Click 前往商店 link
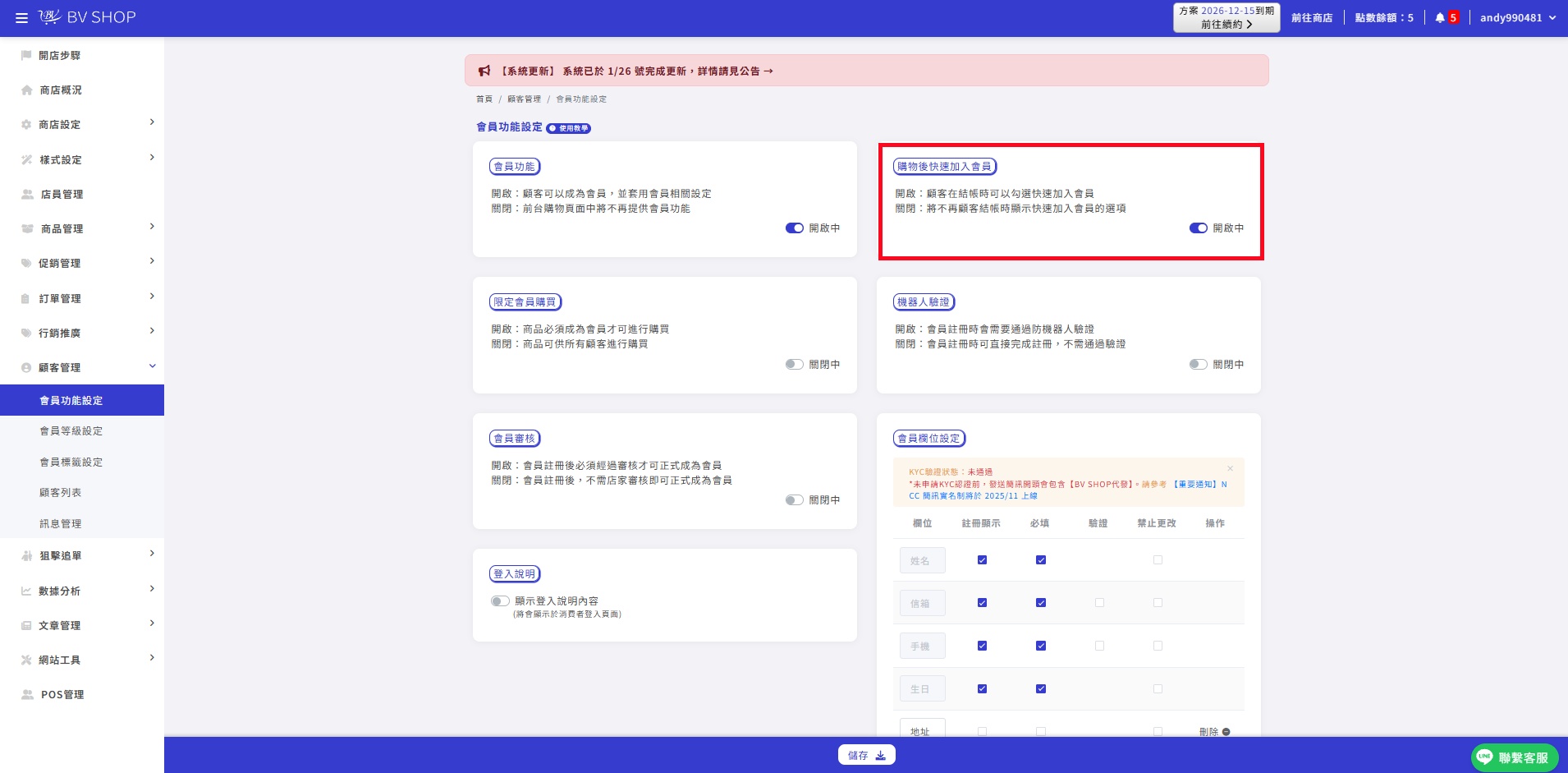Screen dimensions: 1568x773 1312,17
